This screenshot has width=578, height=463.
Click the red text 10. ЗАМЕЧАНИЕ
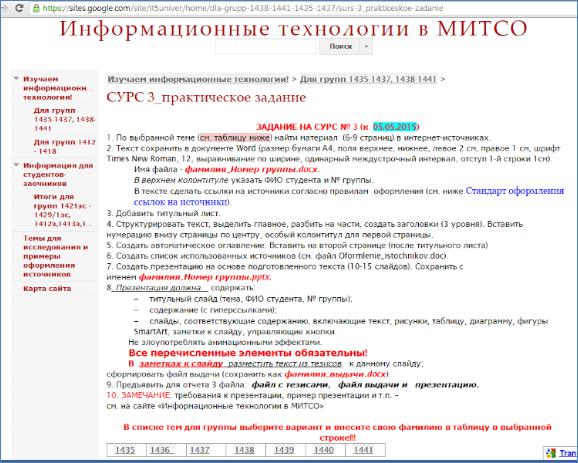(139, 396)
